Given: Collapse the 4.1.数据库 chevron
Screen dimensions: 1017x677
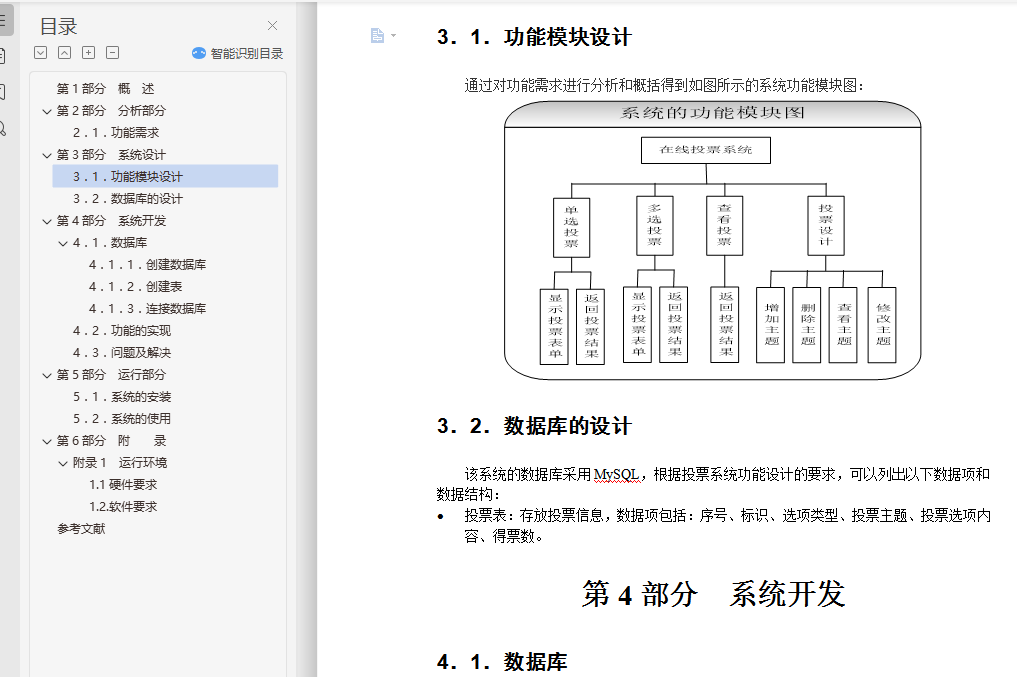Looking at the screenshot, I should tap(63, 243).
